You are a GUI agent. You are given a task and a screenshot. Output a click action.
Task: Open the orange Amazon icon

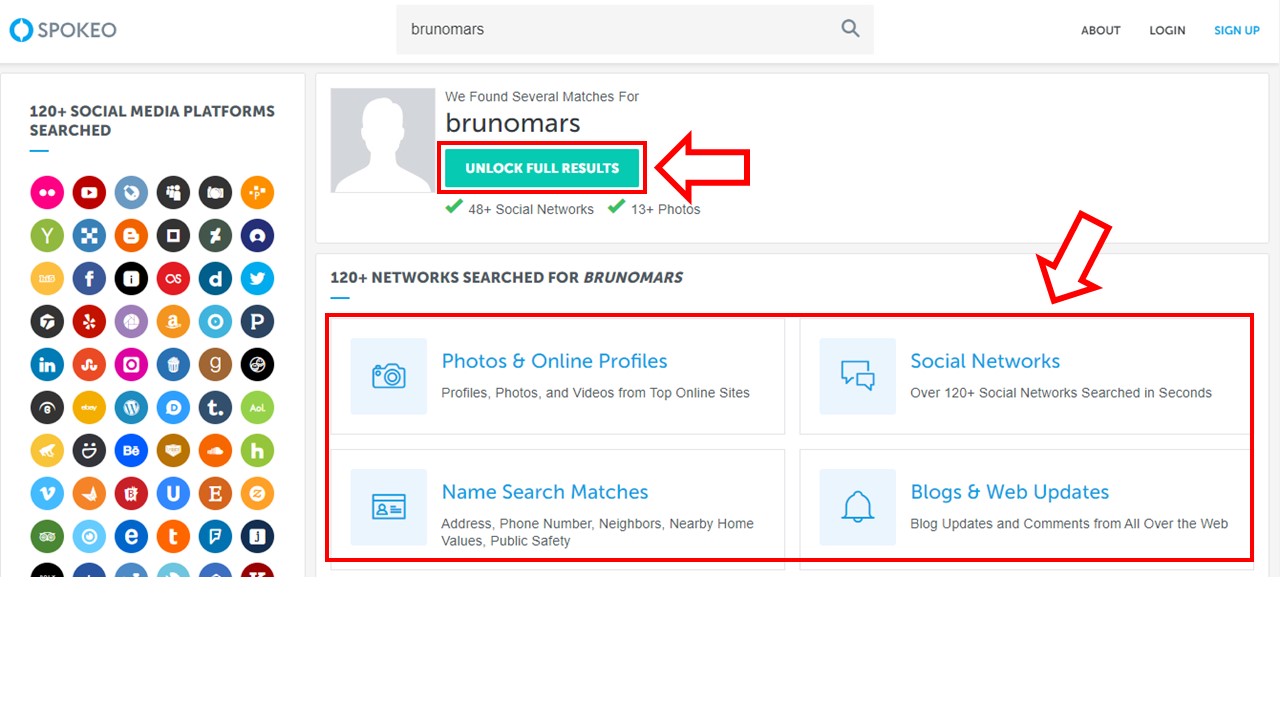pos(173,322)
